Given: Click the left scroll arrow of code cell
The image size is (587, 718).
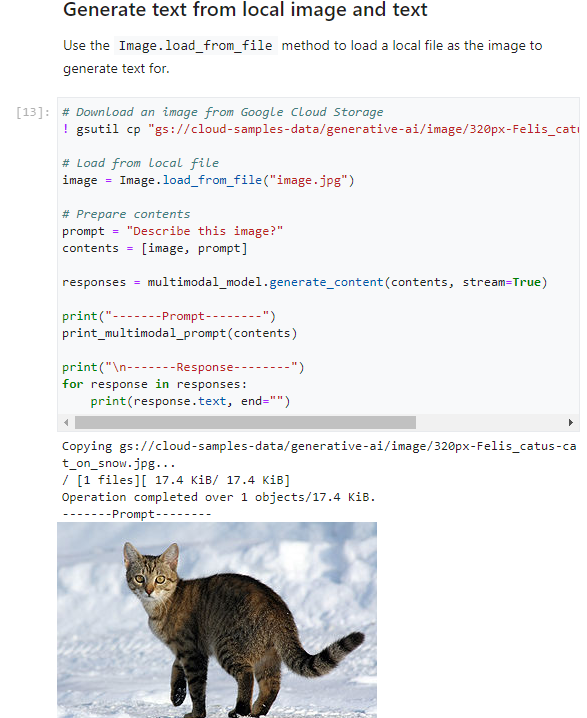Looking at the screenshot, I should [x=66, y=422].
